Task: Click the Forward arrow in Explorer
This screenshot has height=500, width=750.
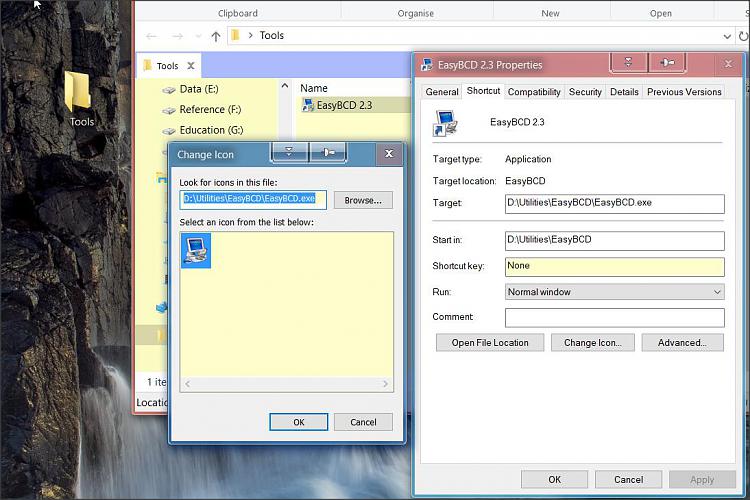Action: (177, 36)
